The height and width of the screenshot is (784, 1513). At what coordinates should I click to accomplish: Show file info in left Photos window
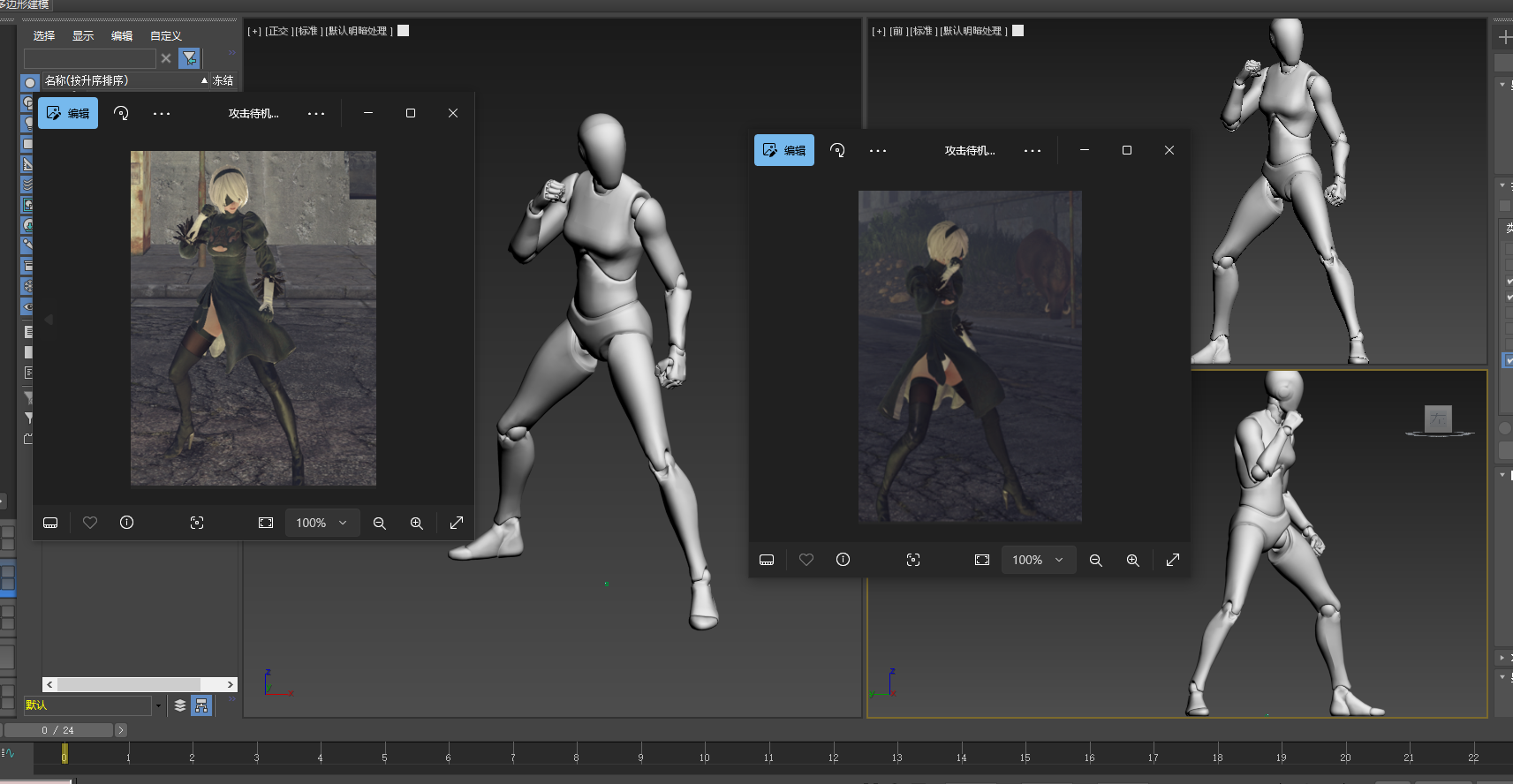pos(127,523)
